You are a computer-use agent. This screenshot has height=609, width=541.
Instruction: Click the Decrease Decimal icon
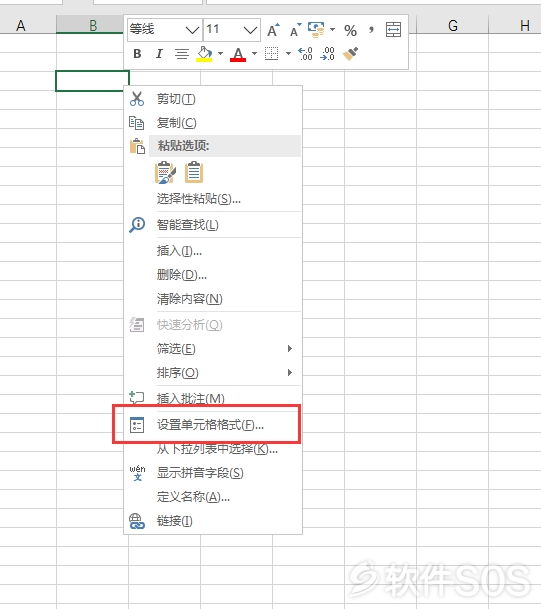pyautogui.click(x=327, y=54)
